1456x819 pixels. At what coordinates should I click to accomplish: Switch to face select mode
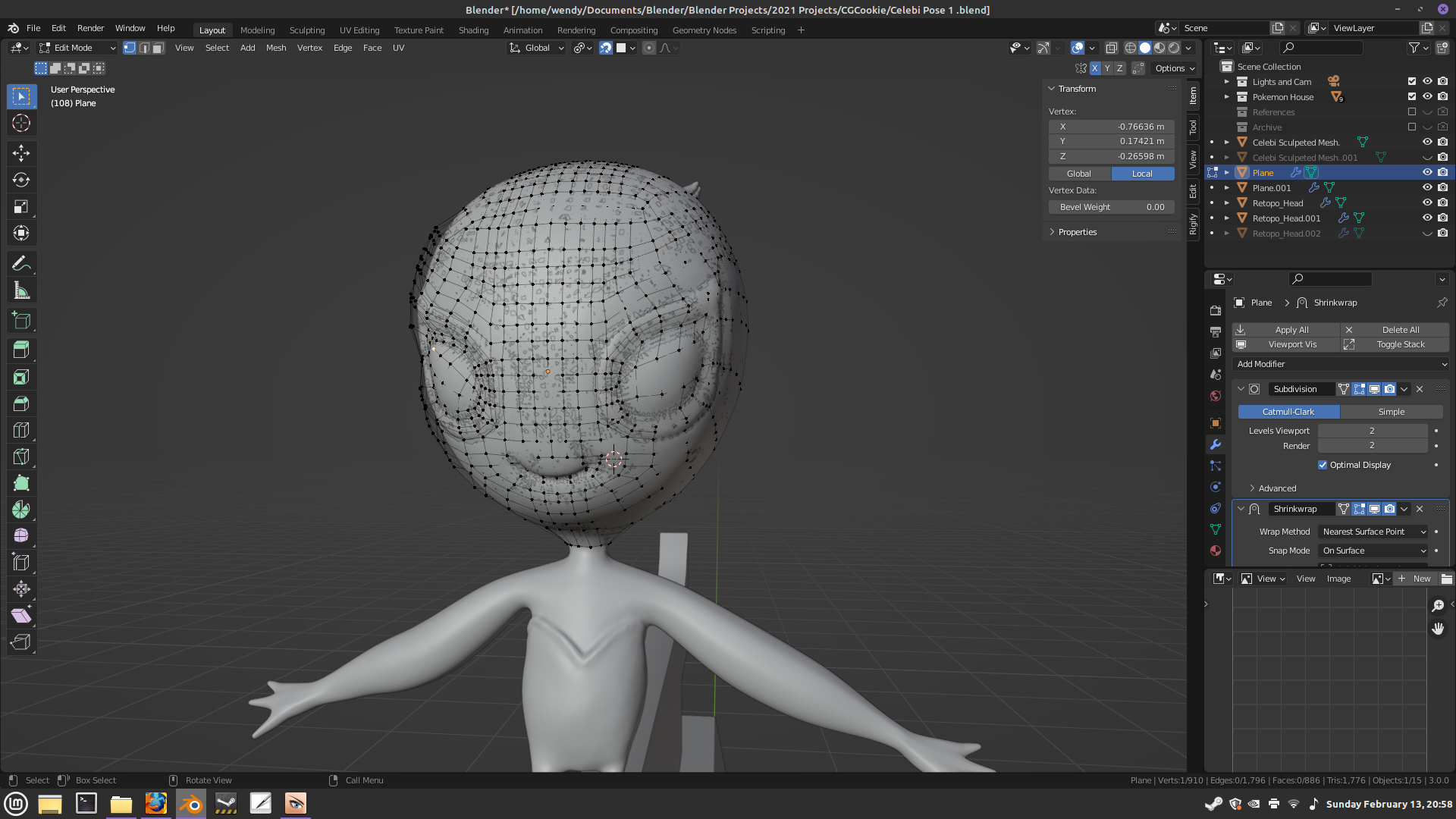tap(158, 48)
